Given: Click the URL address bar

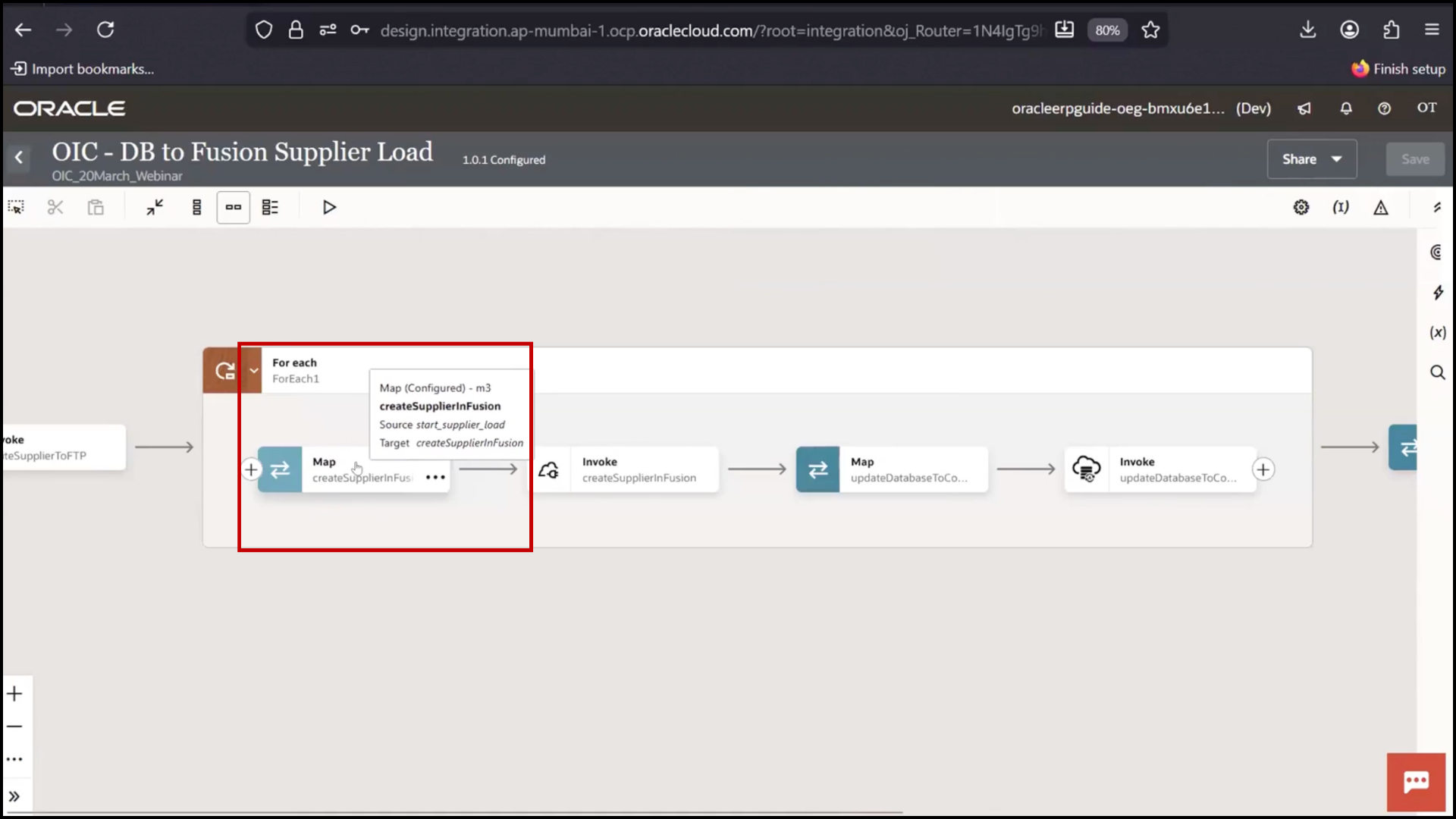Looking at the screenshot, I should (710, 30).
